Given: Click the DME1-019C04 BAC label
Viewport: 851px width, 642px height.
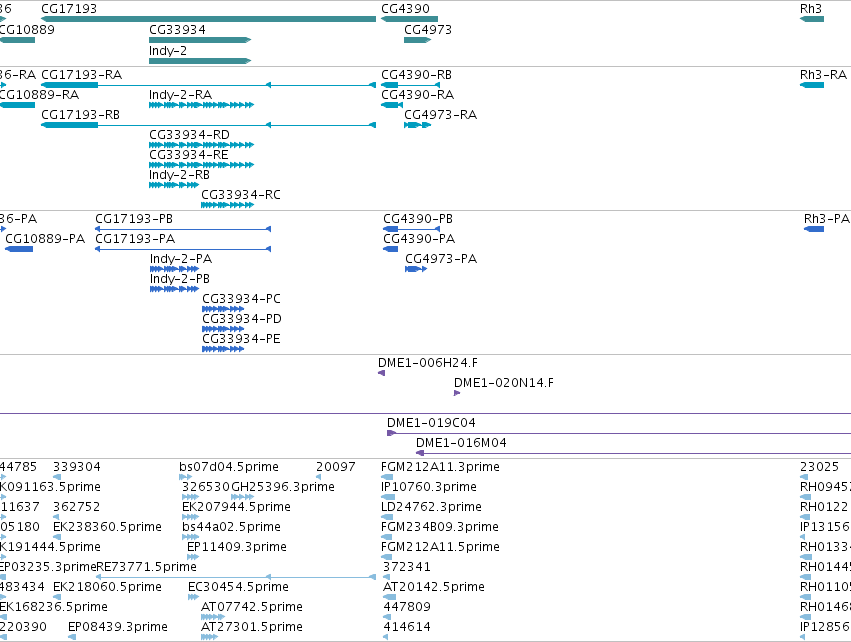Looking at the screenshot, I should click(x=431, y=422).
